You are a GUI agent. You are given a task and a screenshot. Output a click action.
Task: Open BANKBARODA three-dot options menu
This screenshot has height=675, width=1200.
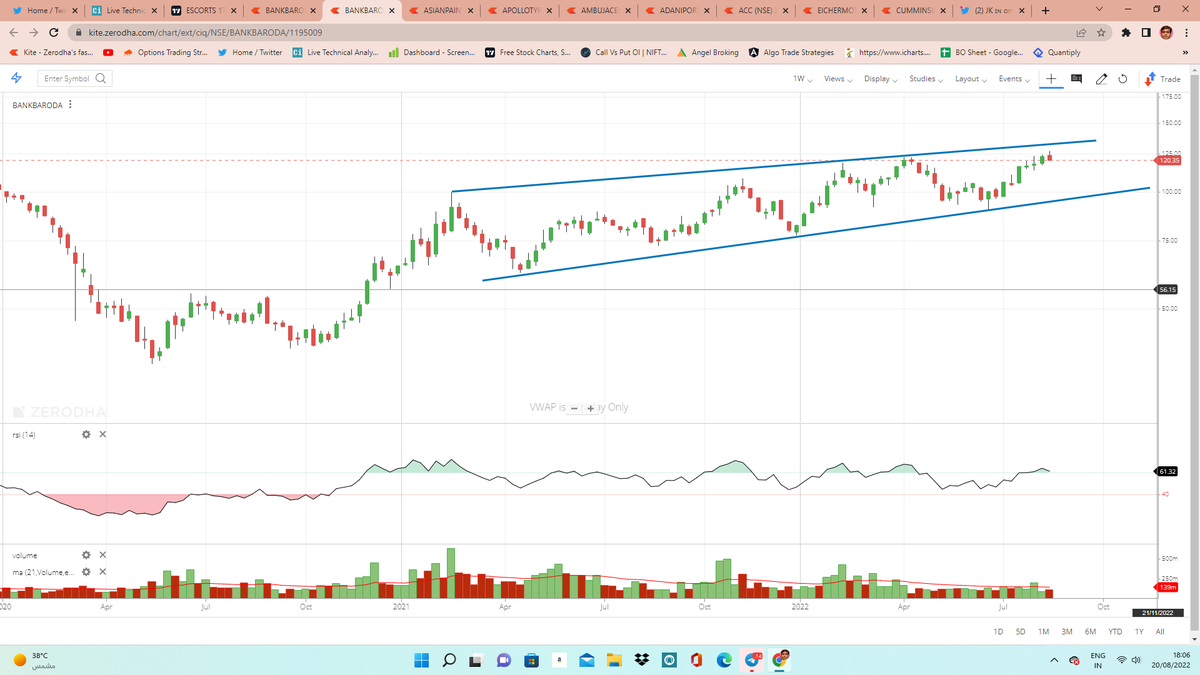coord(69,105)
